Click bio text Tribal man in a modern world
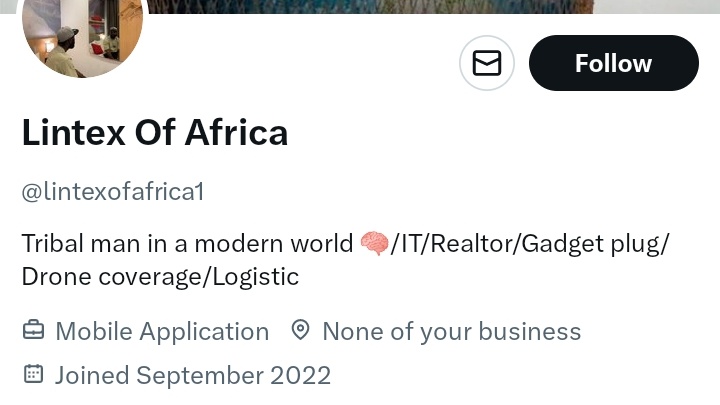The width and height of the screenshot is (720, 405). [x=187, y=243]
